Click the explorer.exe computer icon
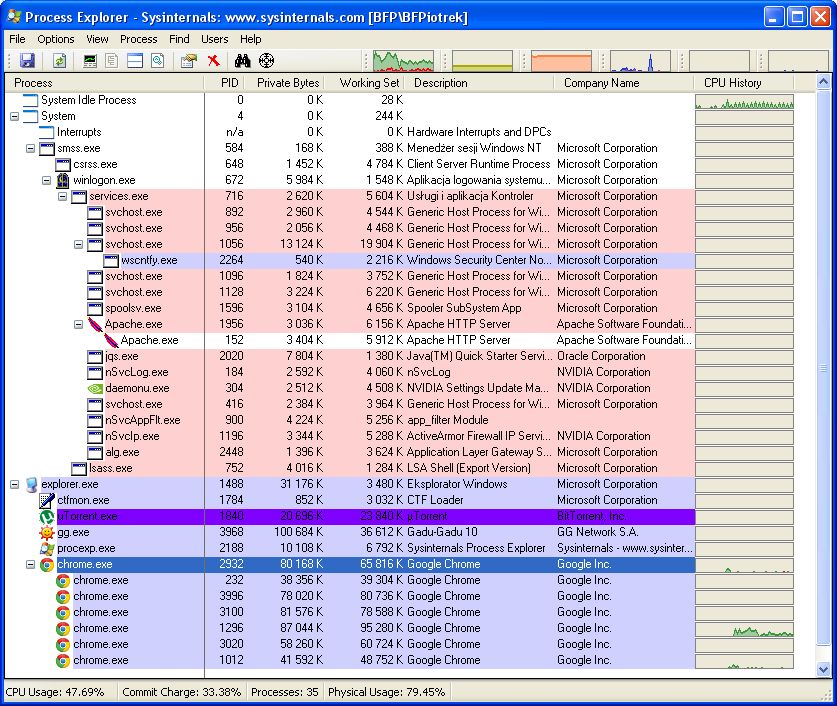837x706 pixels. [31, 485]
